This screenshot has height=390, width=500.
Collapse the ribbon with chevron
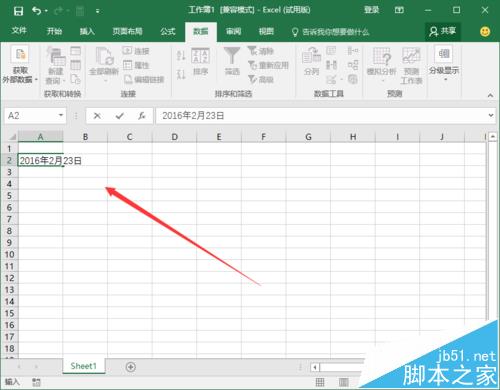click(x=490, y=95)
